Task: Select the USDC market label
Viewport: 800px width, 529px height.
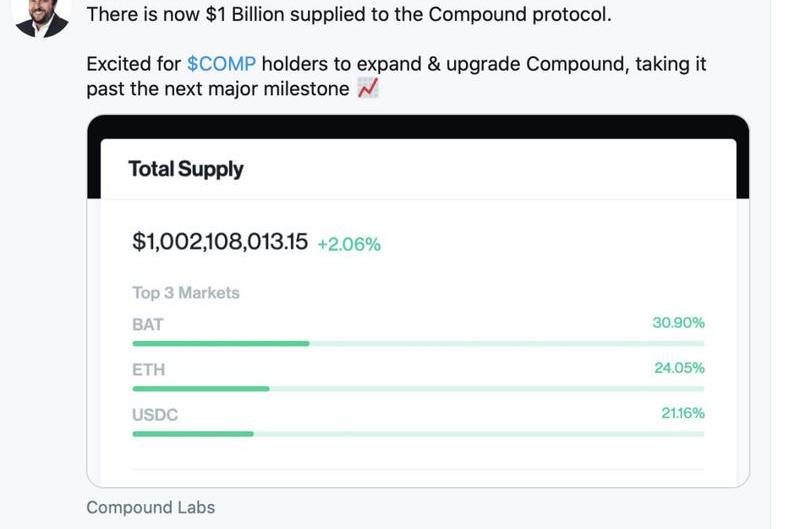Action: coord(155,414)
